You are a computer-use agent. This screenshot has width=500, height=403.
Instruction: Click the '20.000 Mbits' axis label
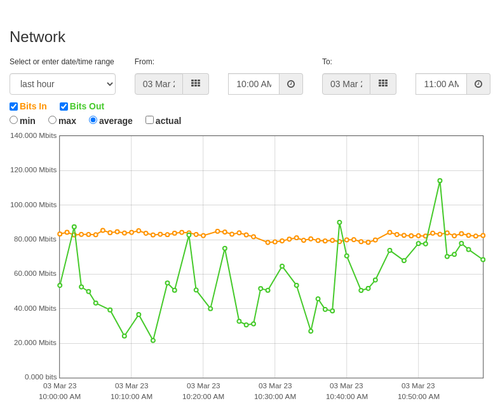35,343
